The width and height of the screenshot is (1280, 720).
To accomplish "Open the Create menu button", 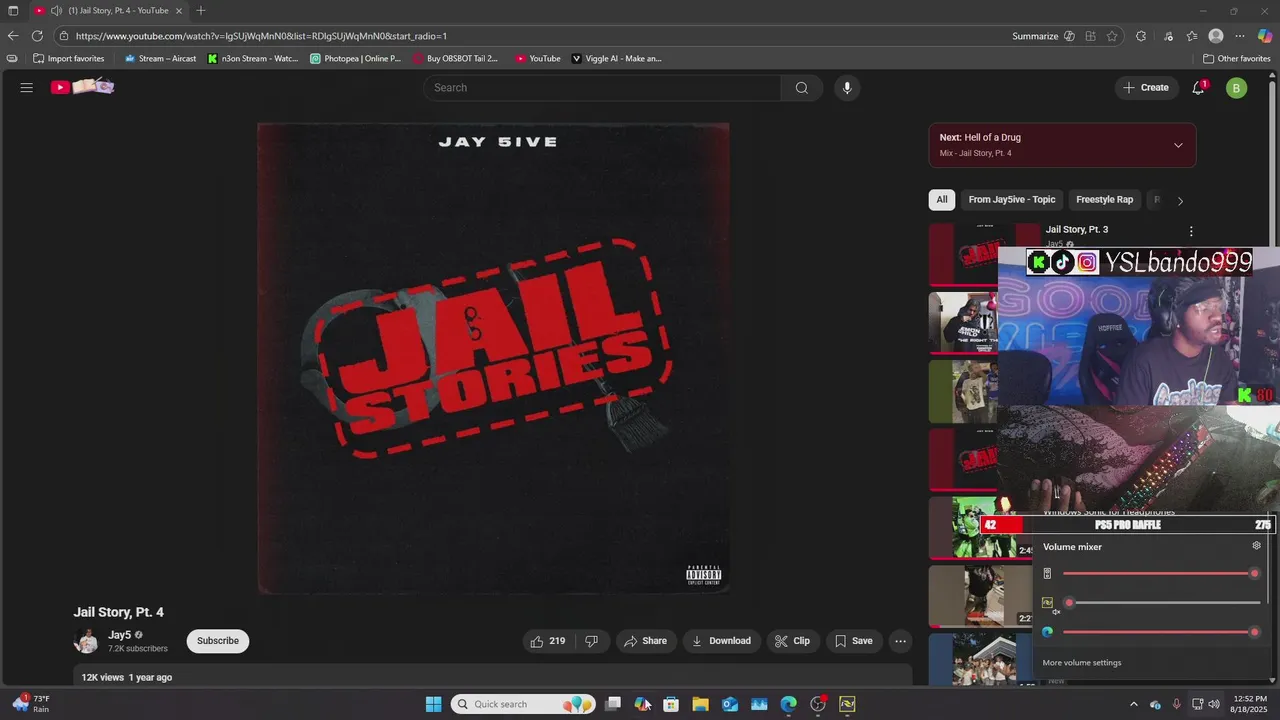I will pyautogui.click(x=1145, y=88).
